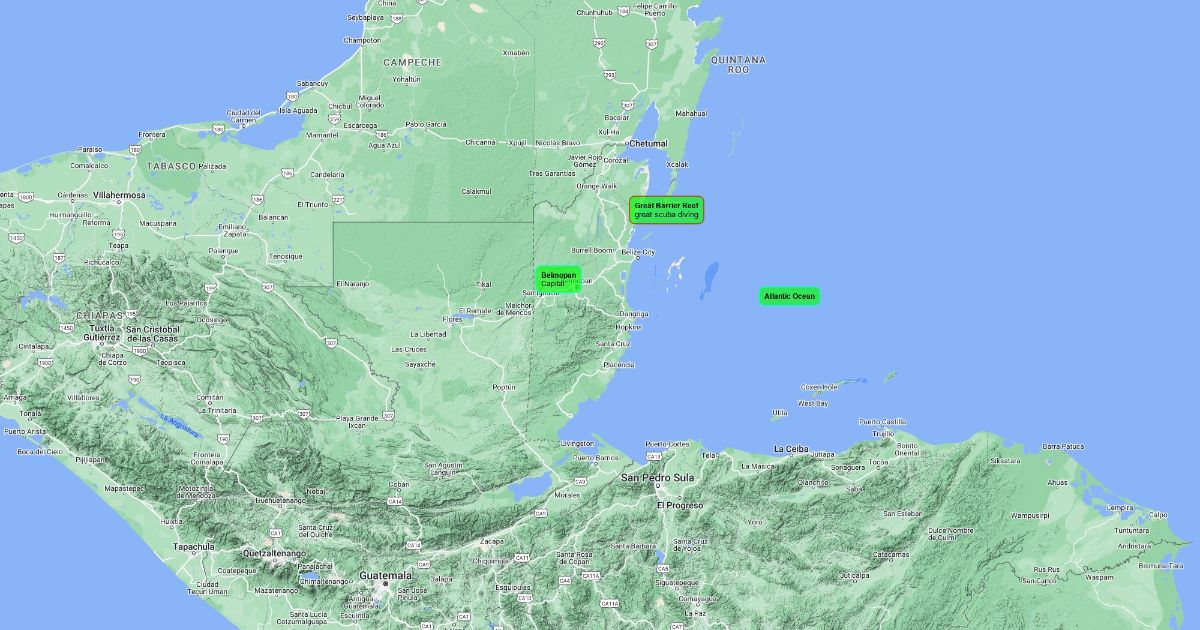Screen dimensions: 1200x630
Task: Select the QUINTANA ROO state label
Action: (738, 65)
